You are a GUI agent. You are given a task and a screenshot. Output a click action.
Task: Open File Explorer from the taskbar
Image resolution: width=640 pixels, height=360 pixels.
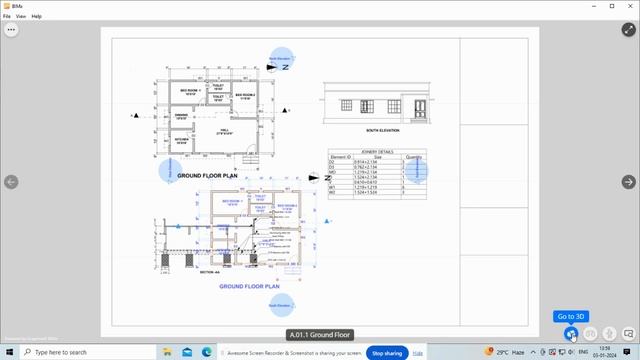pyautogui.click(x=167, y=352)
